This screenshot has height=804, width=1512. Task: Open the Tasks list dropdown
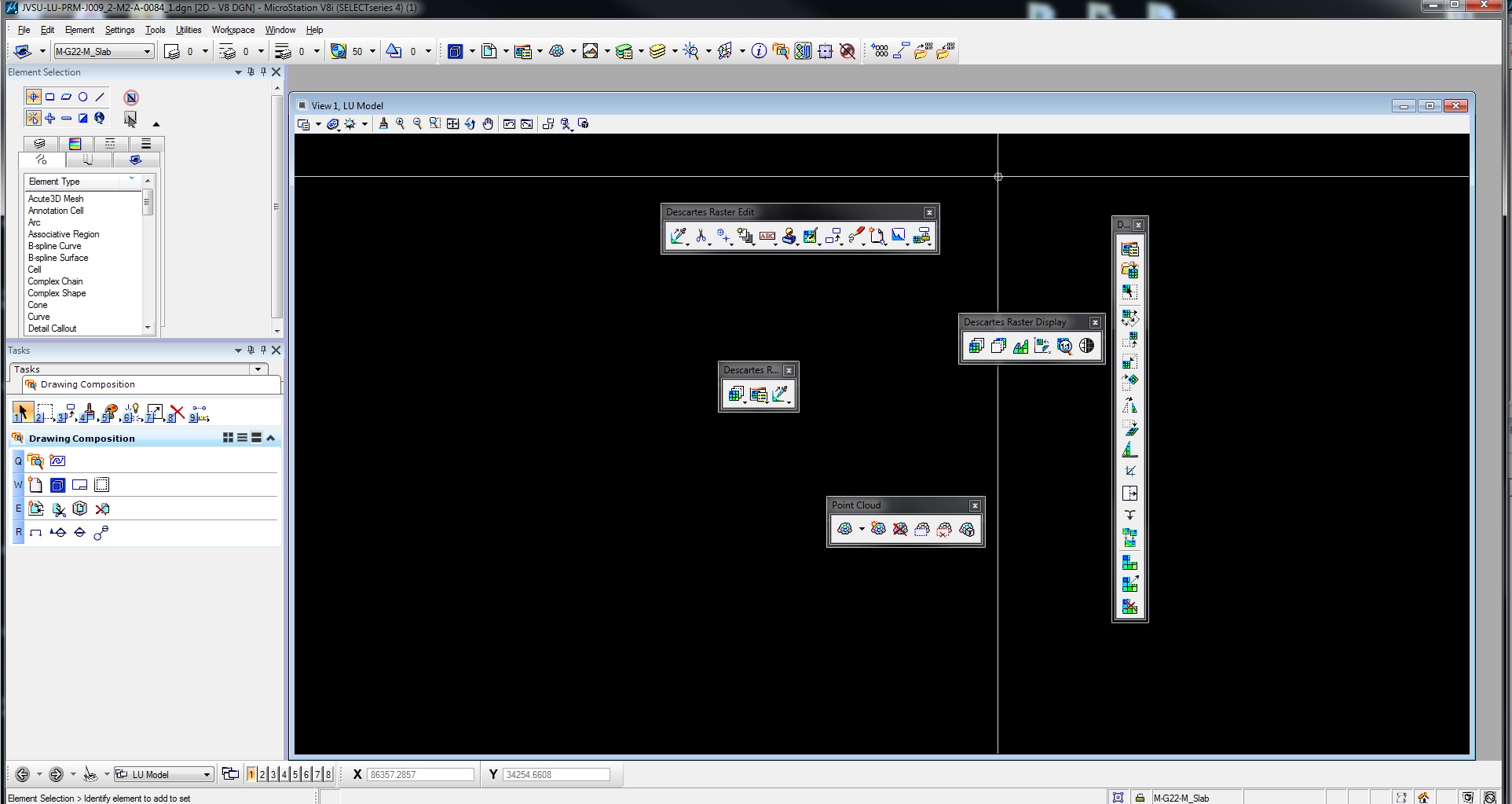(x=258, y=369)
